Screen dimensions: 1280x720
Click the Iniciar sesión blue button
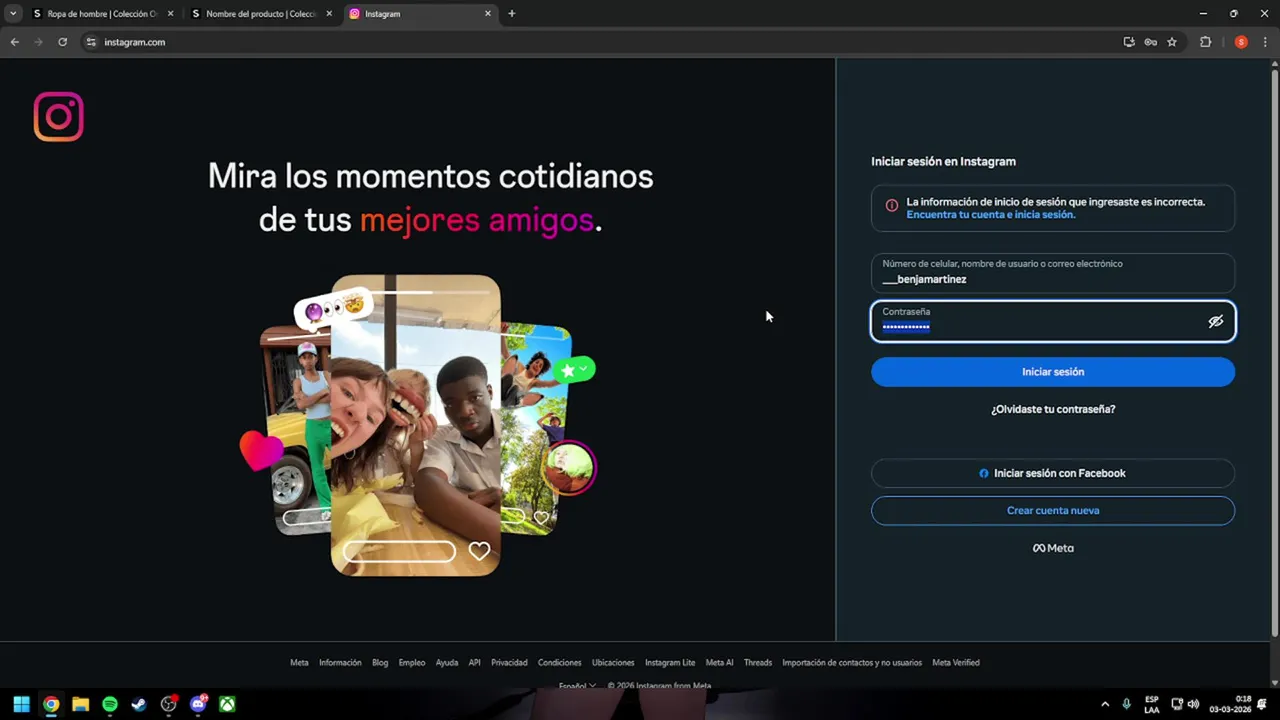[x=1053, y=372]
